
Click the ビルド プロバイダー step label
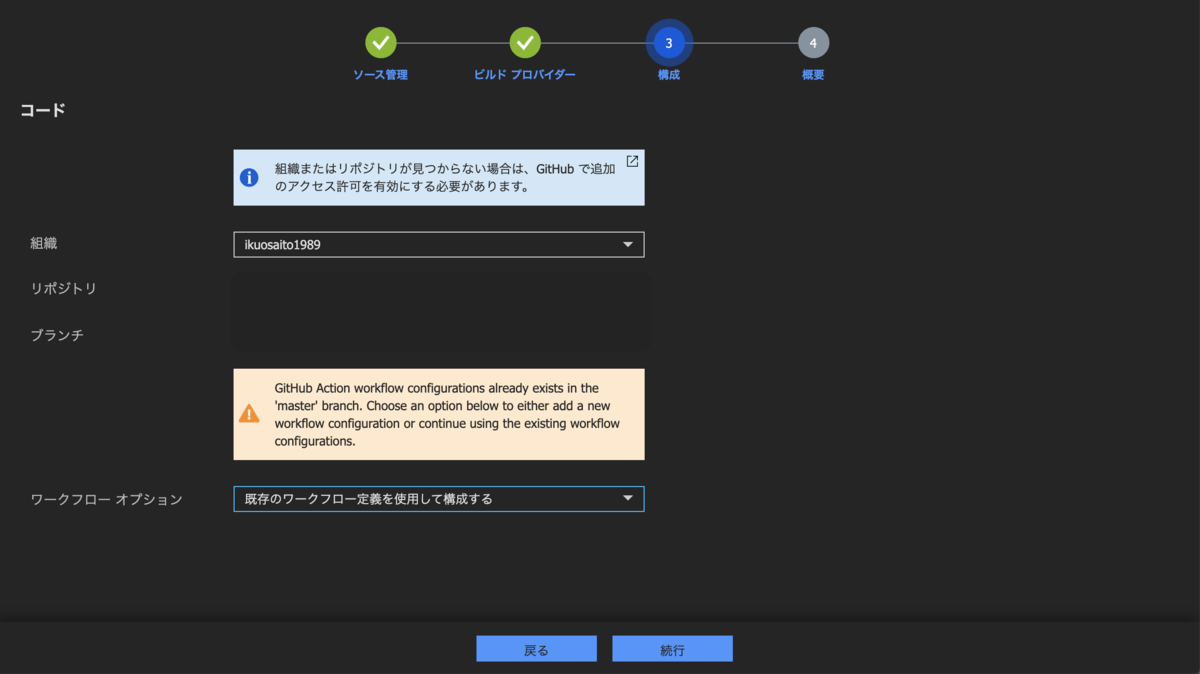(x=525, y=75)
